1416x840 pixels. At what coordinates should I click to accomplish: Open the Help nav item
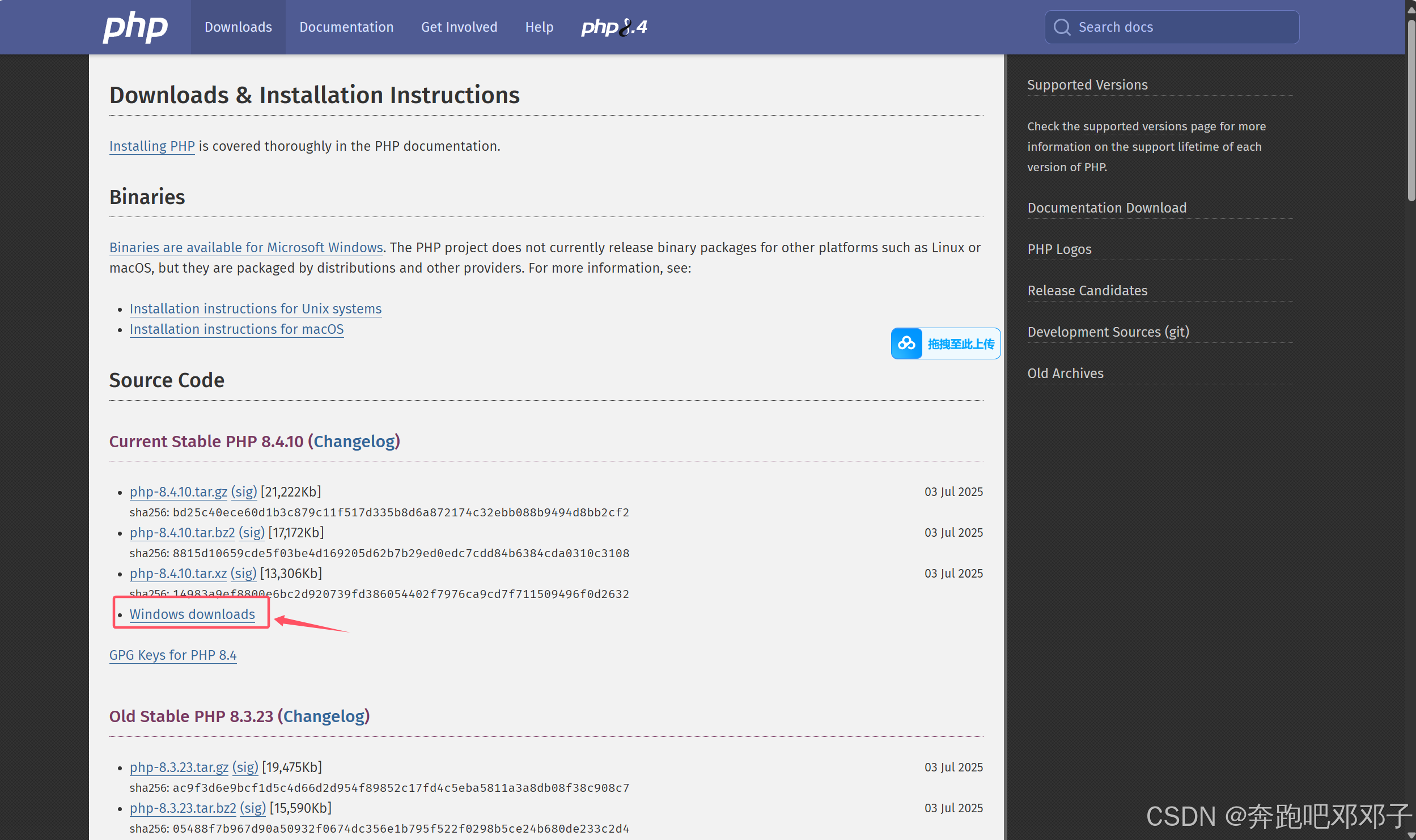(x=539, y=27)
